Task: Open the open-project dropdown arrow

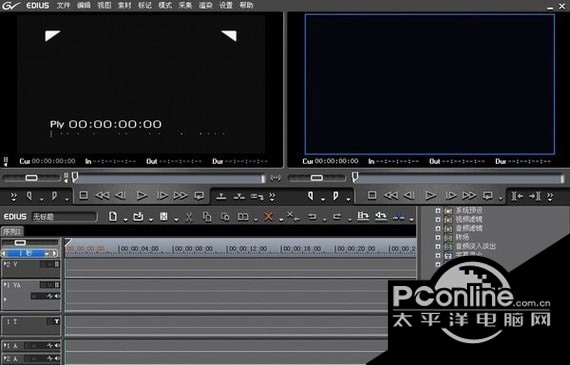Action: pos(150,220)
